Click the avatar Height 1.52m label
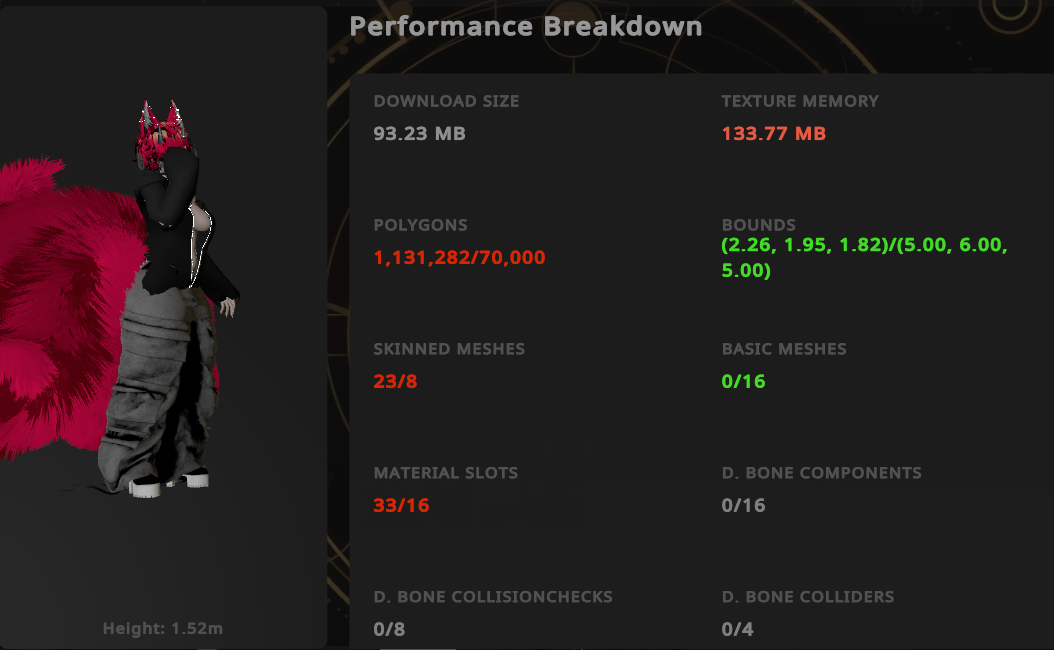Viewport: 1054px width, 650px height. click(x=163, y=629)
